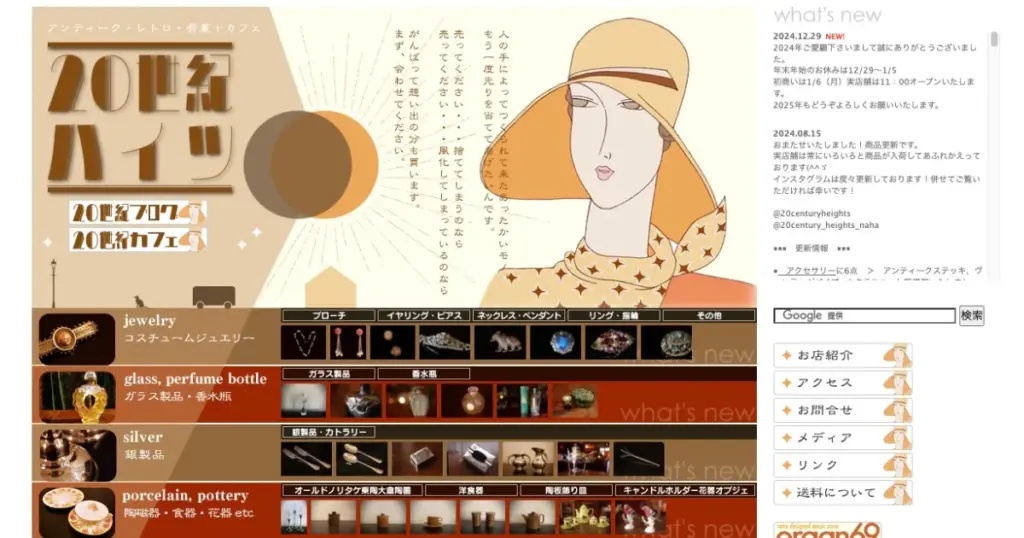Select the ブローチ jewelry tab

click(x=328, y=315)
